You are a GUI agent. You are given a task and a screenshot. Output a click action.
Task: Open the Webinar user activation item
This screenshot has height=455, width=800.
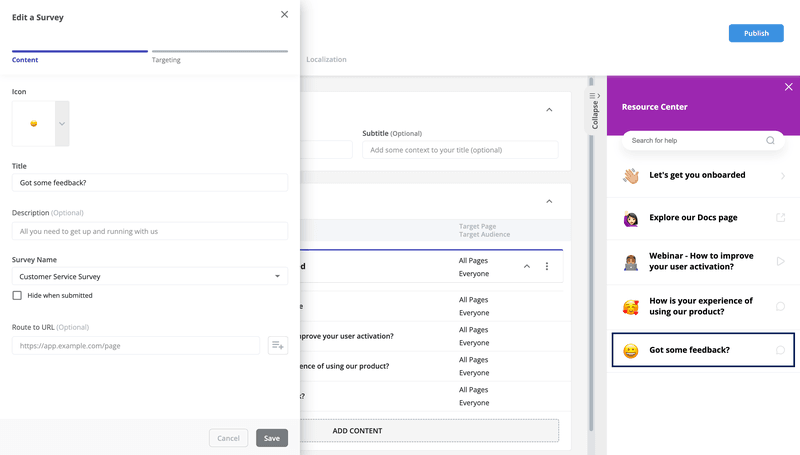coord(703,262)
